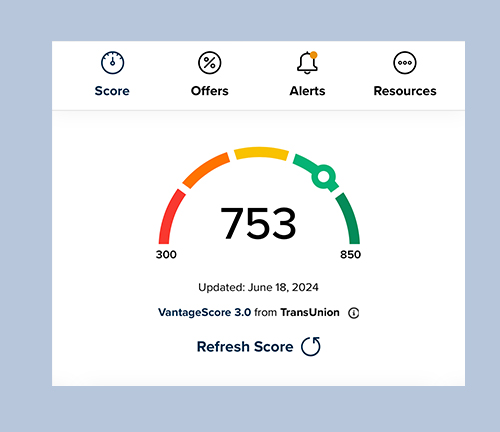This screenshot has width=500, height=432.
Task: Click the circular refresh arrow icon
Action: coord(311,346)
